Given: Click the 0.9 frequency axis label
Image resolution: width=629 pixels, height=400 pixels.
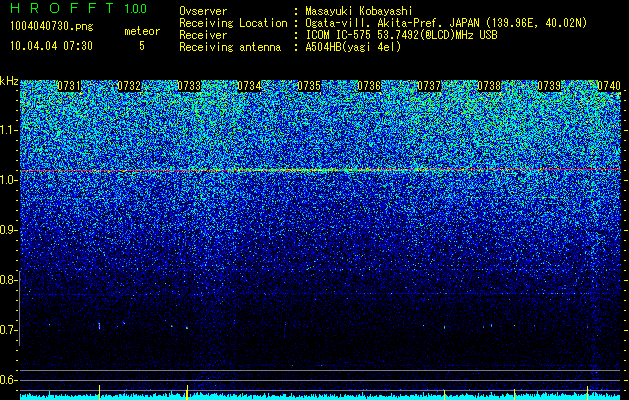Looking at the screenshot, I should tap(9, 230).
